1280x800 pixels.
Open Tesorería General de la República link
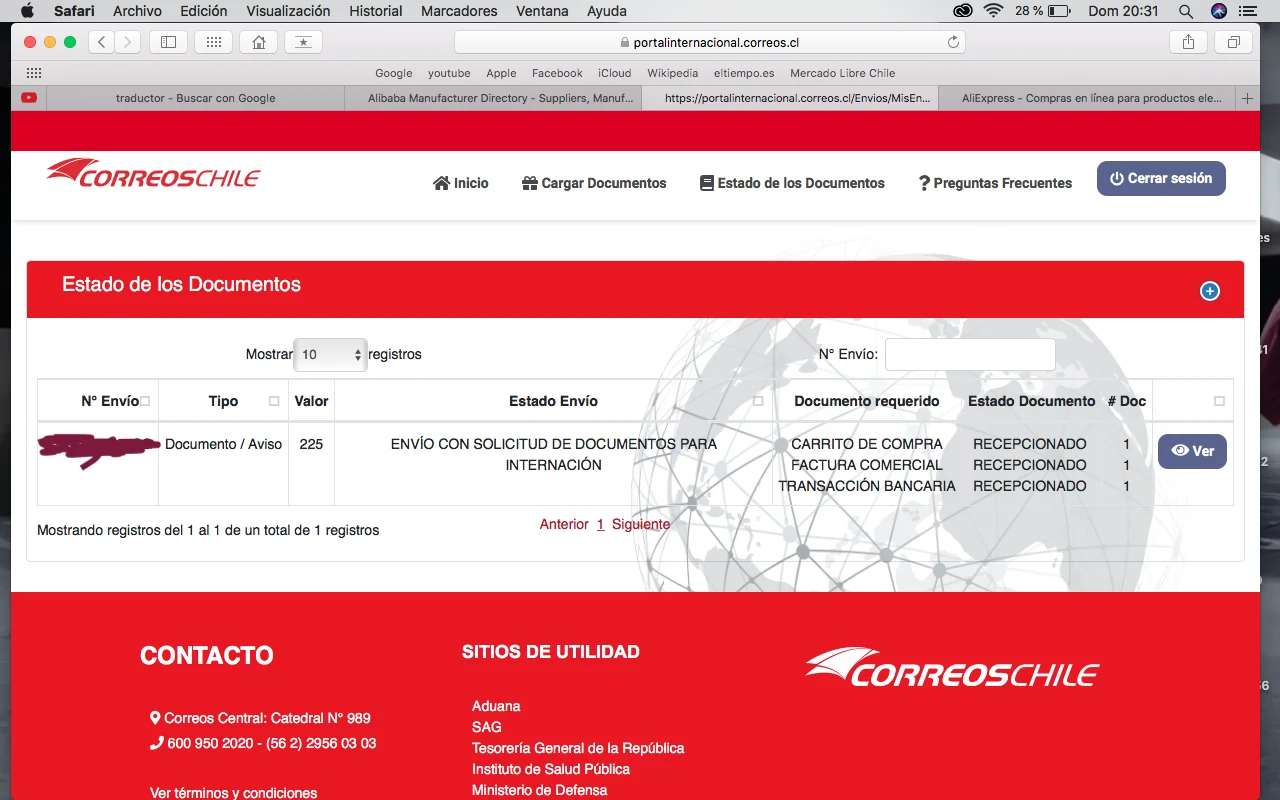point(578,748)
